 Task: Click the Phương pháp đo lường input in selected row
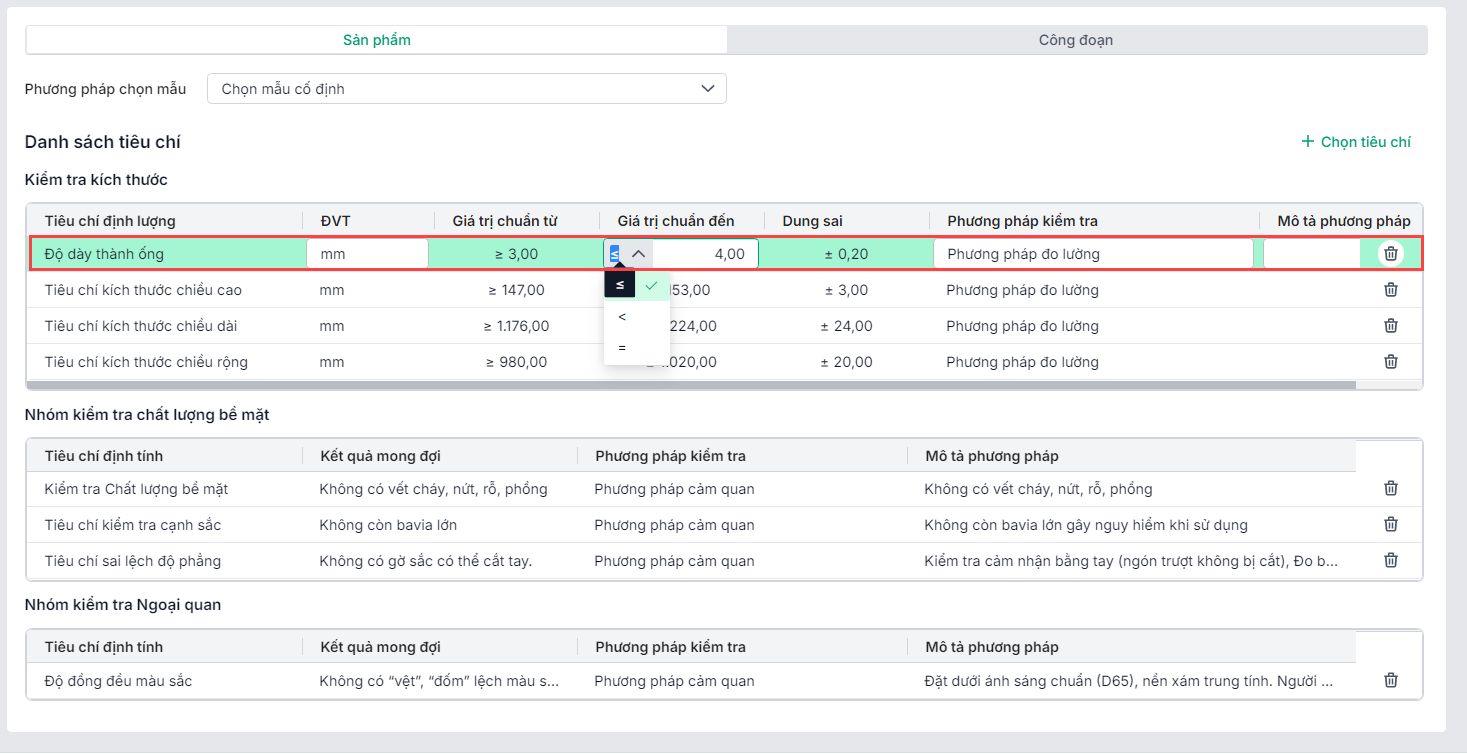coord(1092,254)
